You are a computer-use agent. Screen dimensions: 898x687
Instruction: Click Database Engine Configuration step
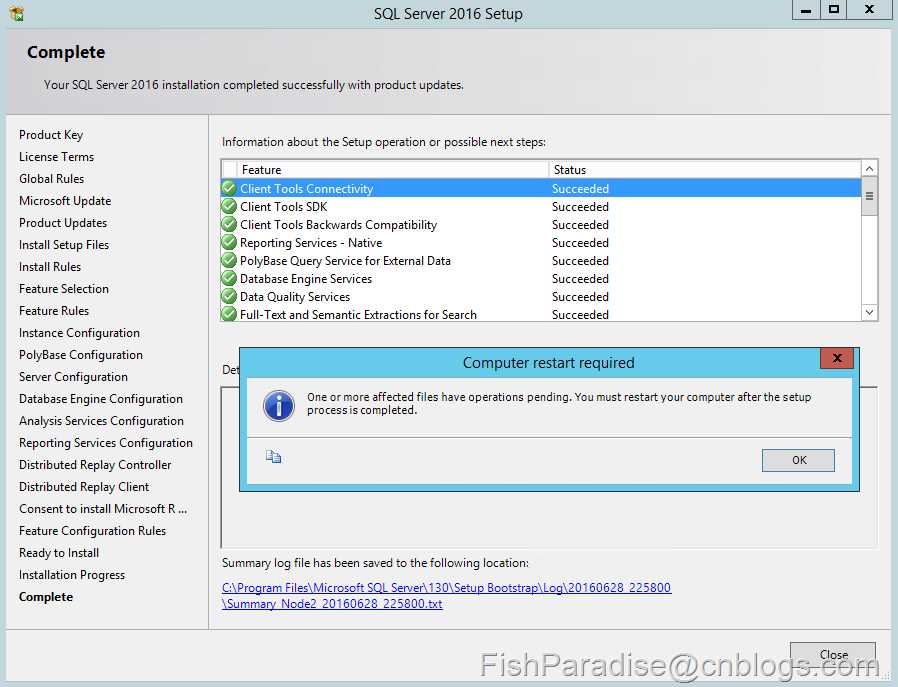coord(101,398)
